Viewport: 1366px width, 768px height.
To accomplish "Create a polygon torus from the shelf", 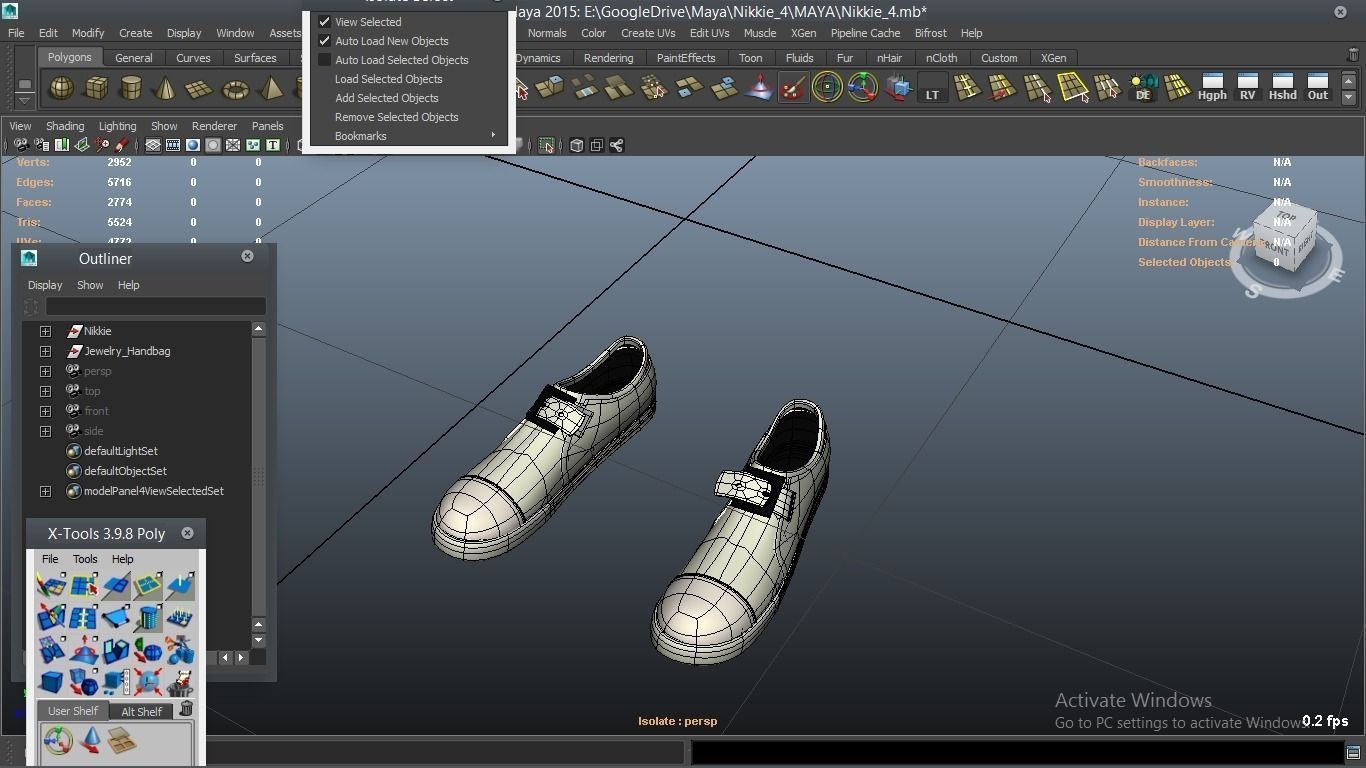I will coord(235,89).
